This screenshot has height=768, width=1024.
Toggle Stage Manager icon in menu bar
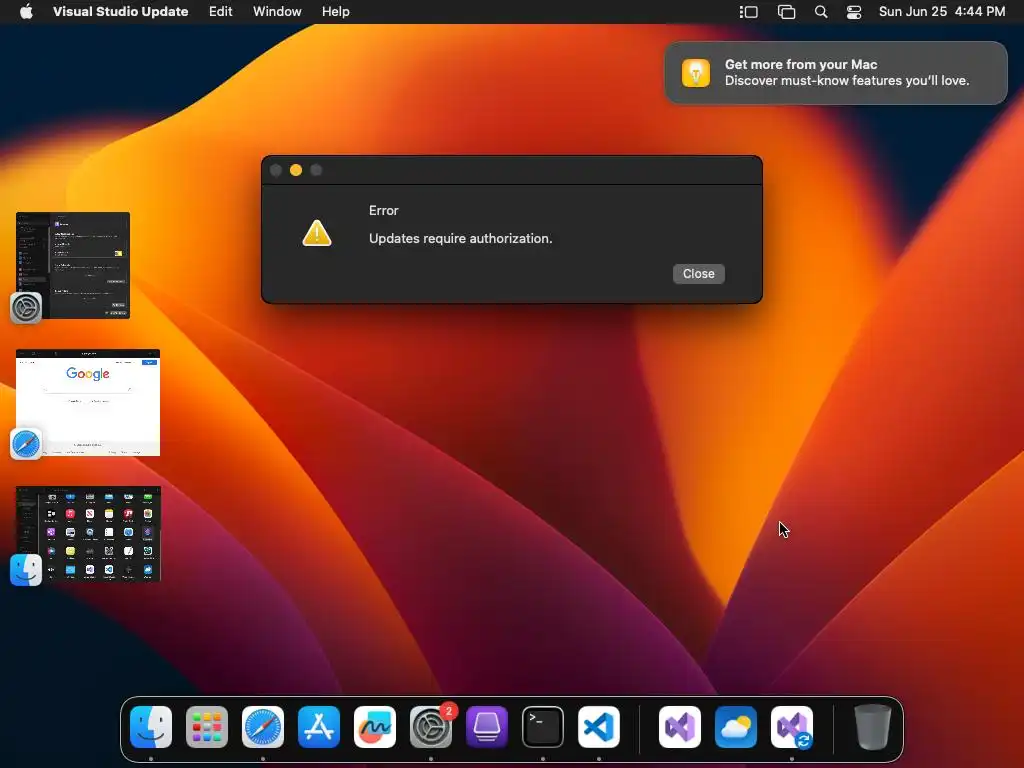pyautogui.click(x=748, y=12)
